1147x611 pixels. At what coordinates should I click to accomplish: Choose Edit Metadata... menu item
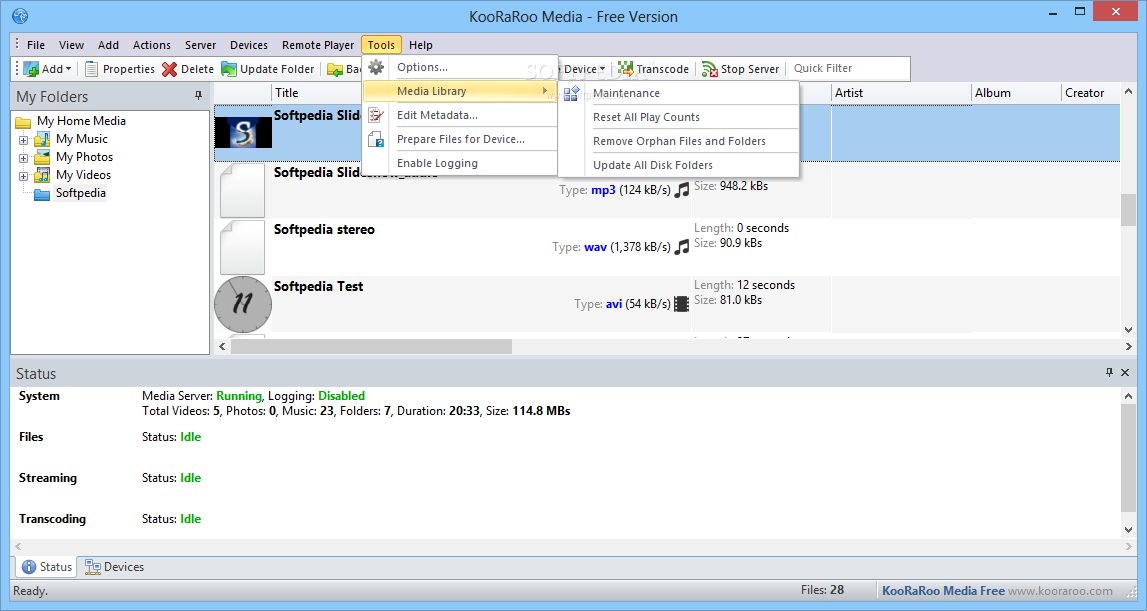click(460, 115)
